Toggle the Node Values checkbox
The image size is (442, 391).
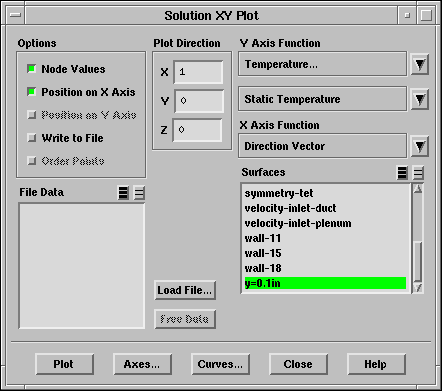pos(31,69)
